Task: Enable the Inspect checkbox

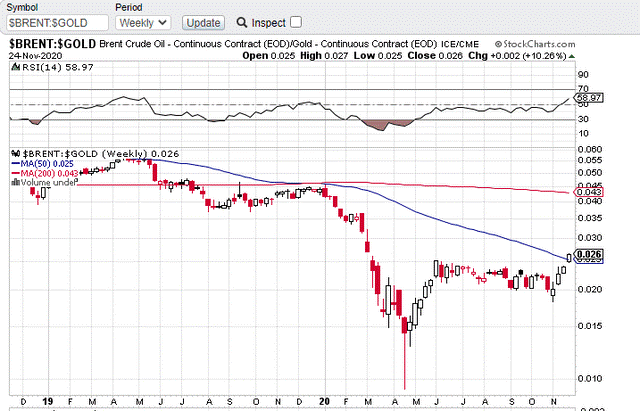Action: coord(295,22)
